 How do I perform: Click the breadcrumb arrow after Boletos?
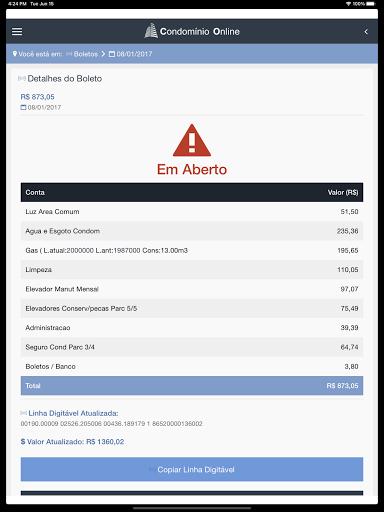coord(103,54)
